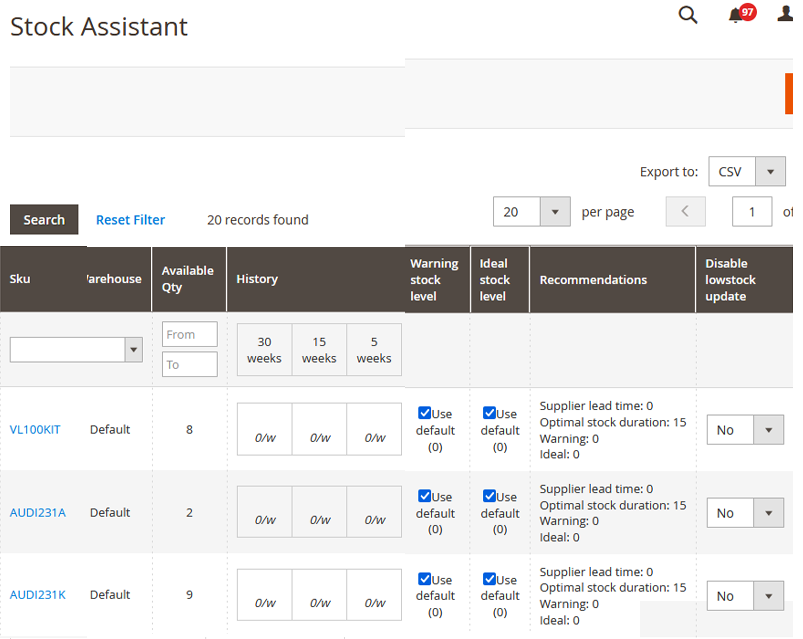Sort by Available Qty column header
This screenshot has width=803, height=639.
[188, 279]
